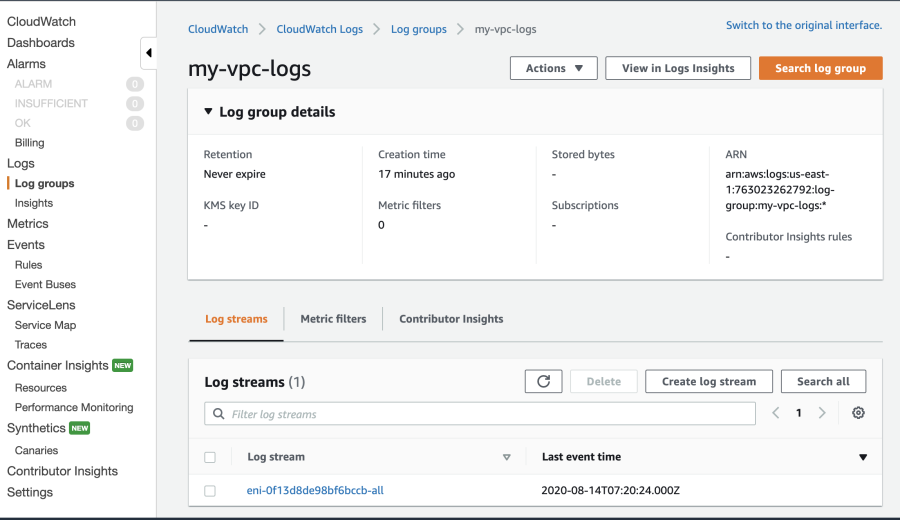900x520 pixels.
Task: Open Resources in the sidebar
Action: click(41, 388)
